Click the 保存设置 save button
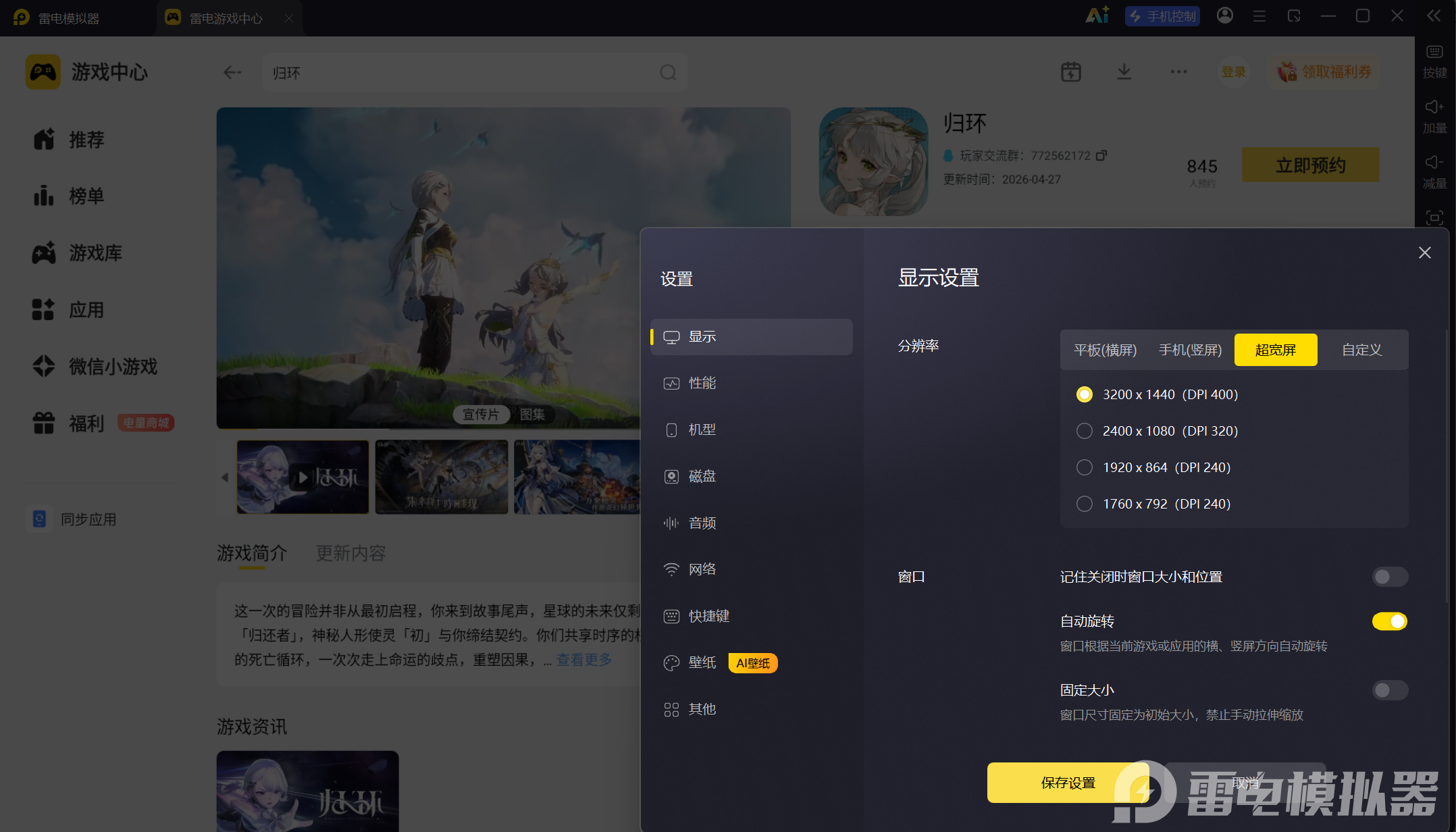Viewport: 1456px width, 832px height. click(1068, 783)
